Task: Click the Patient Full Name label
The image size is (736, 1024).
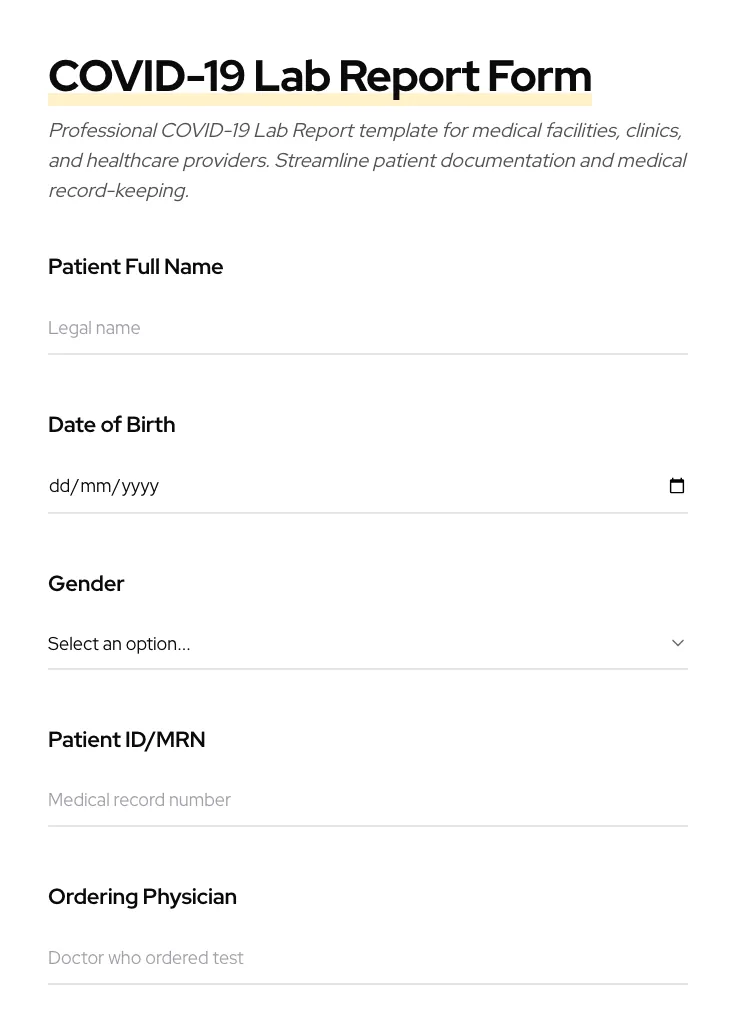Action: tap(135, 266)
